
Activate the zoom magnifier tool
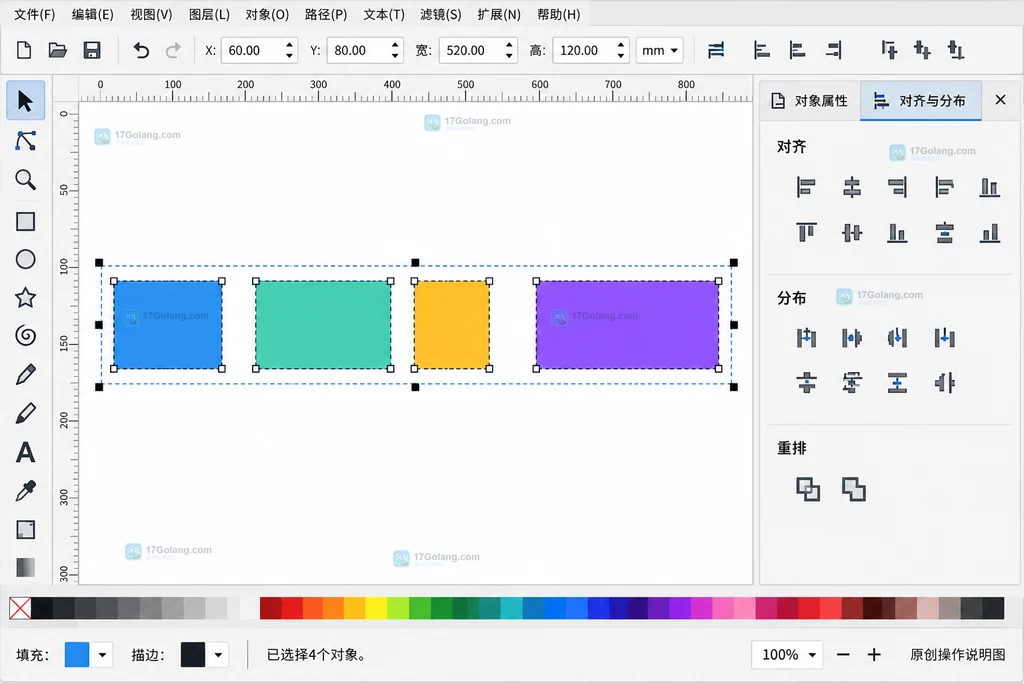pyautogui.click(x=25, y=180)
